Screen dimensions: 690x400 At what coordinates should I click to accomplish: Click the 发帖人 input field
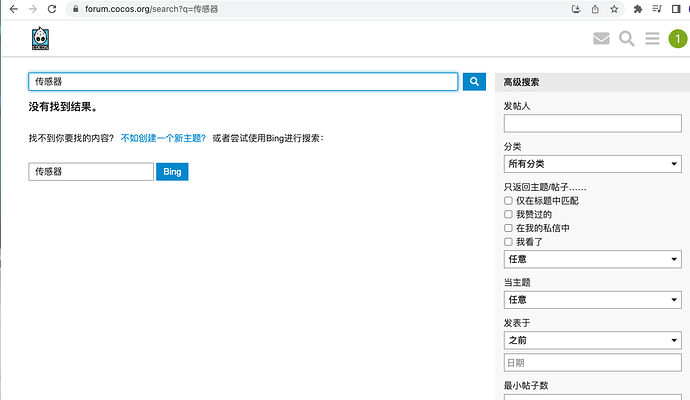click(x=592, y=124)
